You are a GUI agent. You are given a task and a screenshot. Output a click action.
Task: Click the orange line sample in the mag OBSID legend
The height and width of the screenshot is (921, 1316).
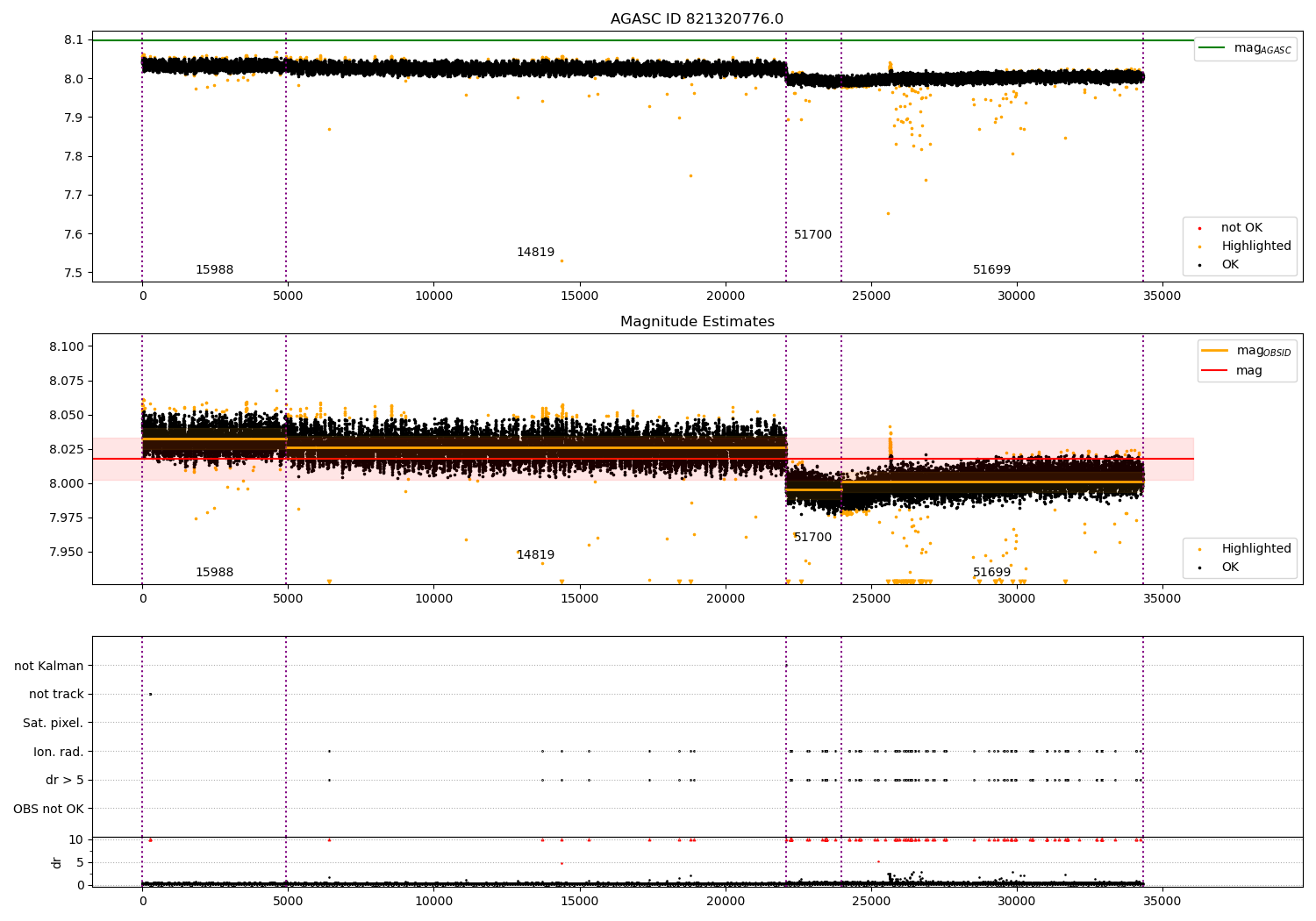(1215, 350)
